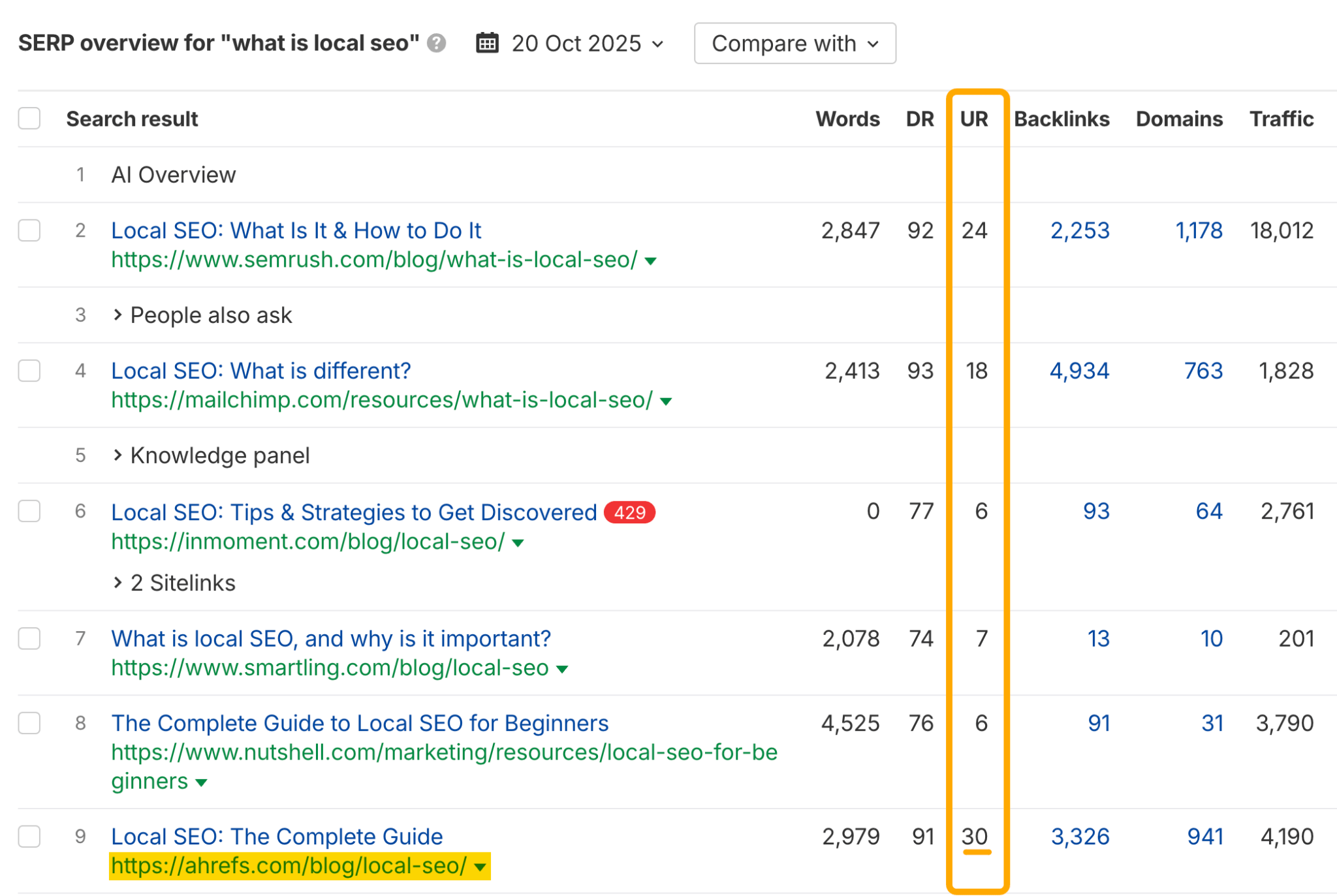
Task: Click the question mark help icon
Action: (436, 44)
